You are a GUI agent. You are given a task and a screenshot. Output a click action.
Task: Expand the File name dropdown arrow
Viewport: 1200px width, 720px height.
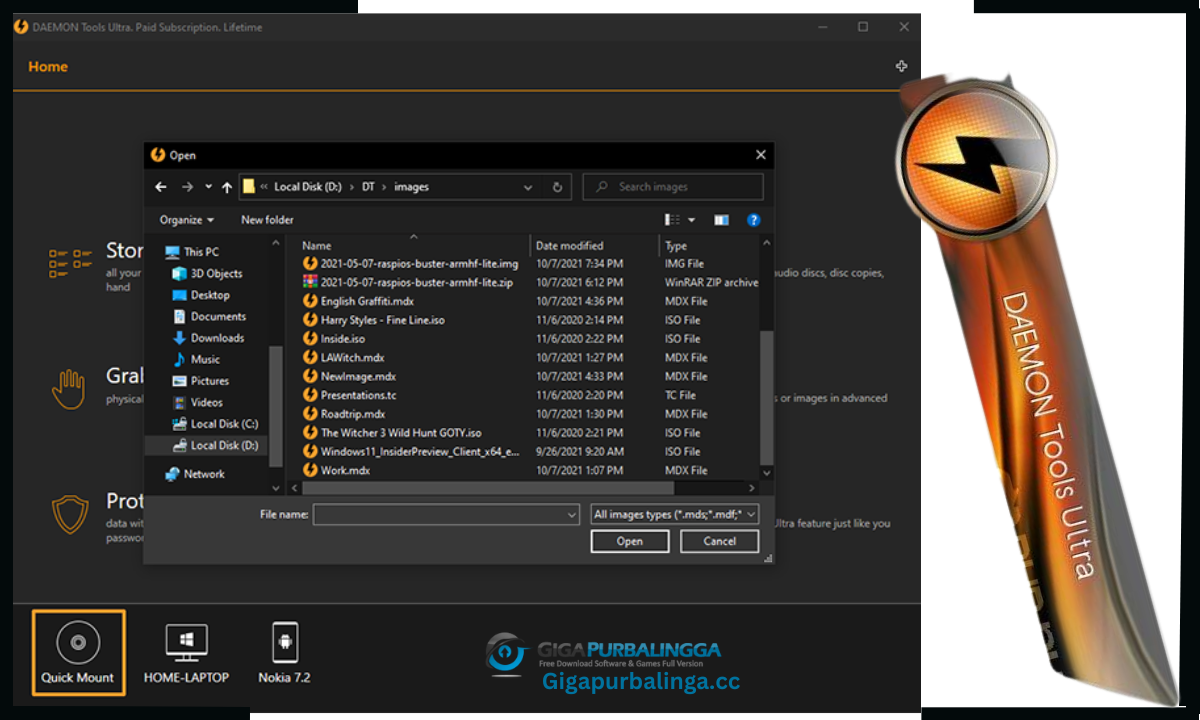click(x=572, y=514)
